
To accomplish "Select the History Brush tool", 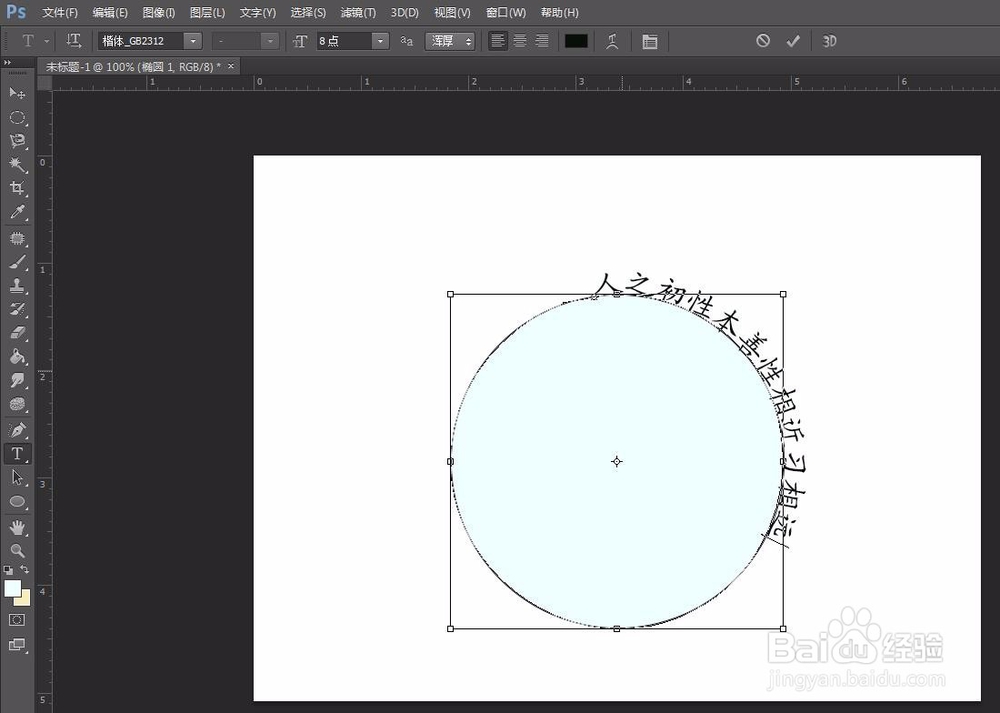I will click(17, 309).
